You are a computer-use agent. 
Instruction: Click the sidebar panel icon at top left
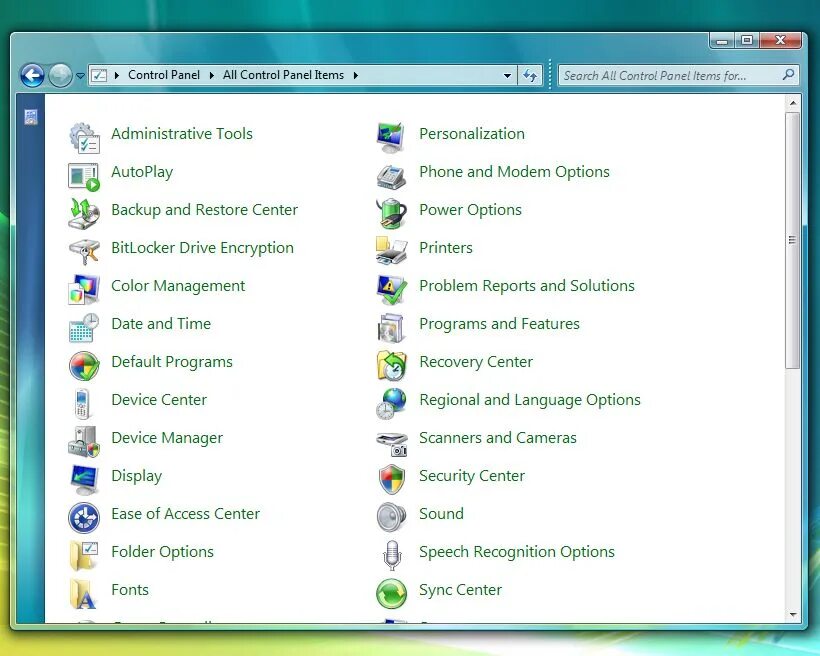31,117
